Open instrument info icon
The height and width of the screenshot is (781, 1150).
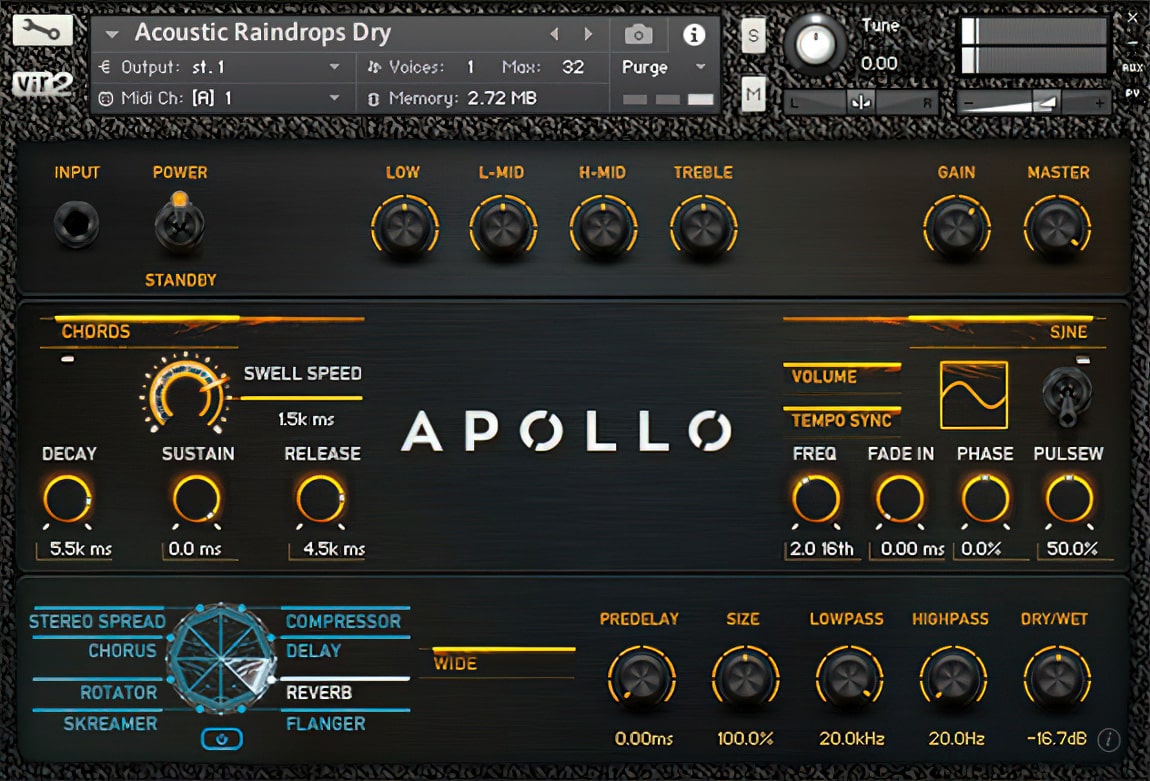(x=694, y=34)
